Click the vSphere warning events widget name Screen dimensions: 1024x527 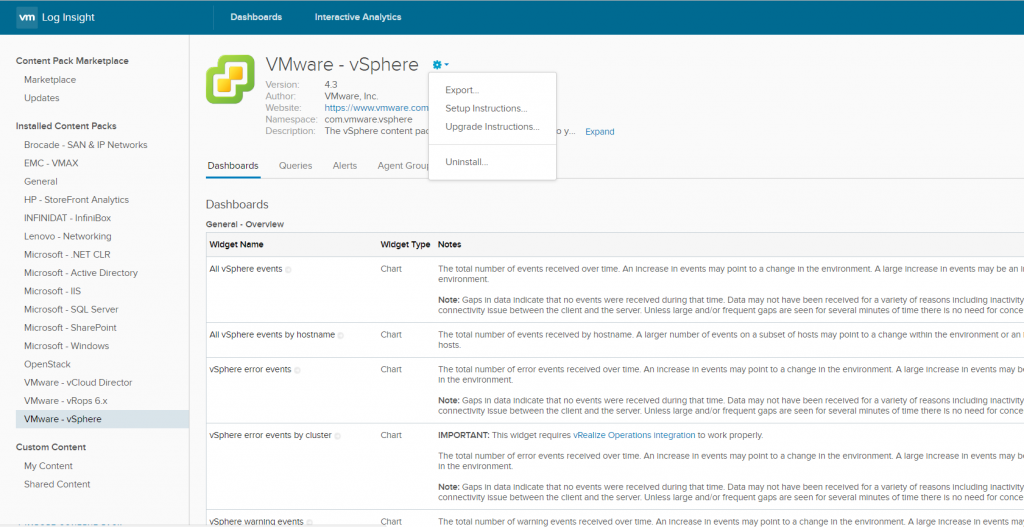[256, 522]
